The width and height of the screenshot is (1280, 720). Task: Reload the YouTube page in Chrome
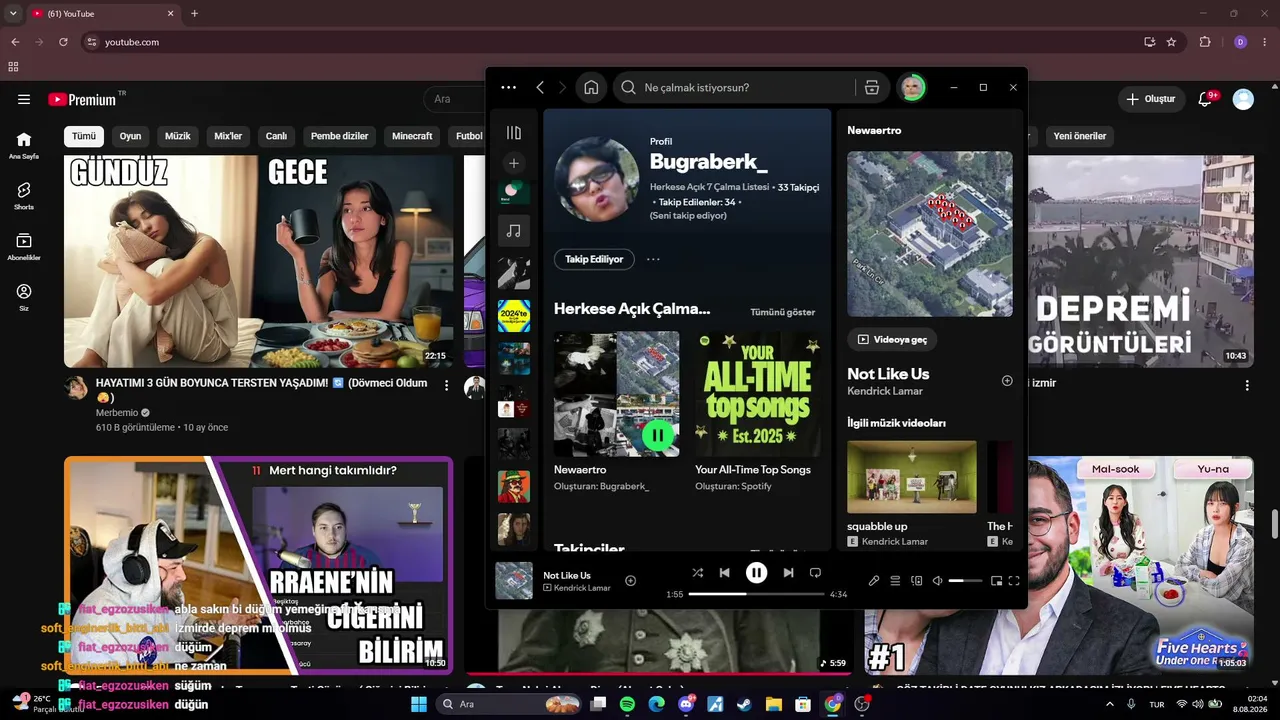(63, 42)
